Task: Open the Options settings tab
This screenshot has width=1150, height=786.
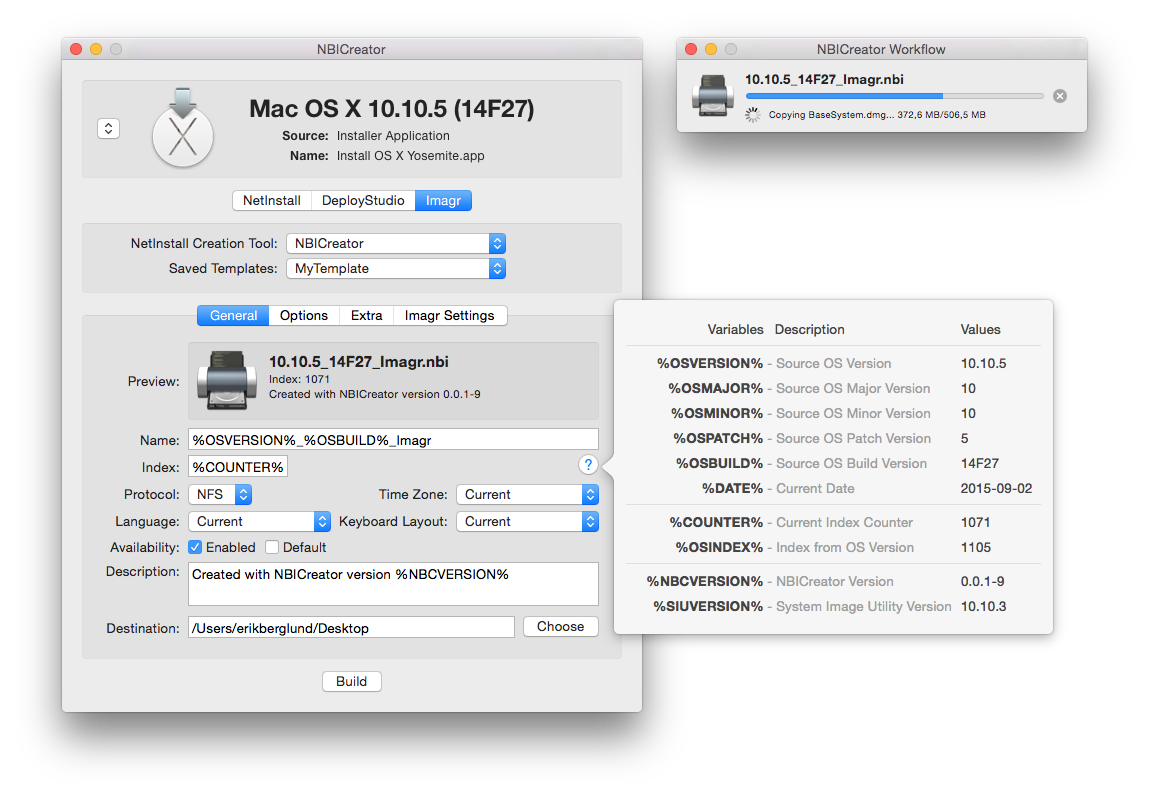Action: pos(304,315)
